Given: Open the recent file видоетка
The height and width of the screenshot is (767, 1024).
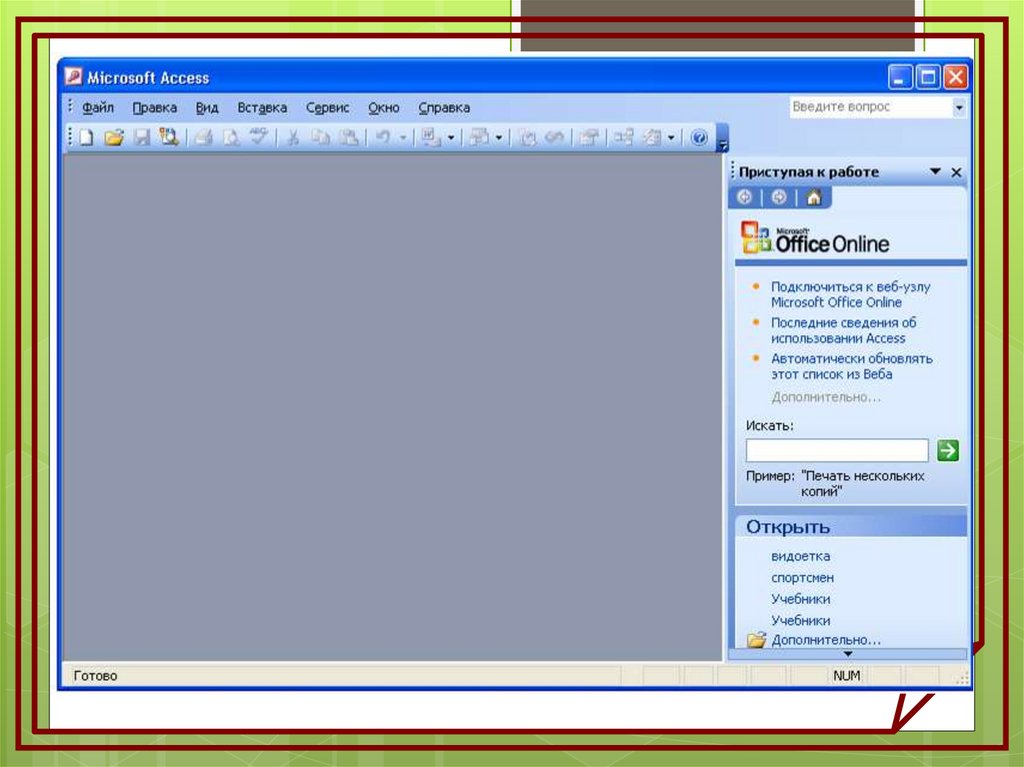Looking at the screenshot, I should (801, 557).
